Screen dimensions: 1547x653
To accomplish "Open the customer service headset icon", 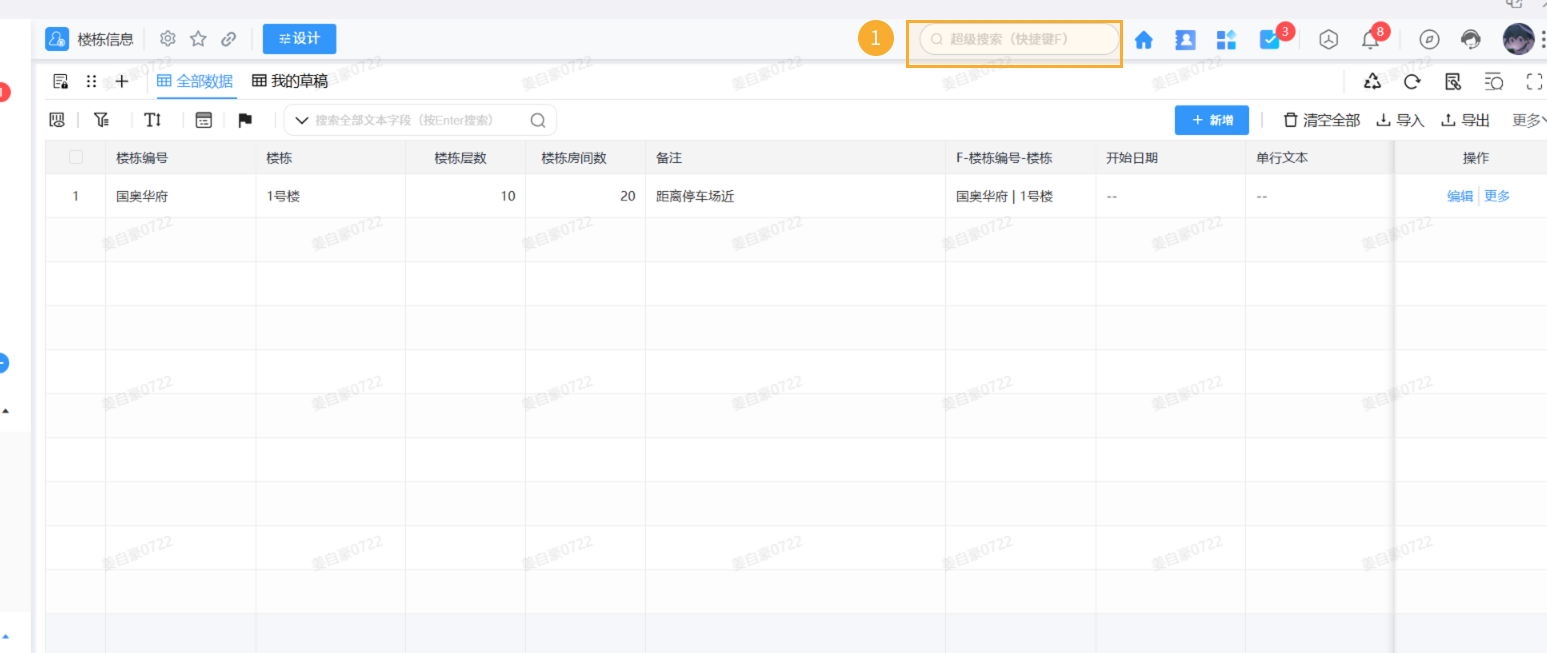I will click(x=1470, y=40).
